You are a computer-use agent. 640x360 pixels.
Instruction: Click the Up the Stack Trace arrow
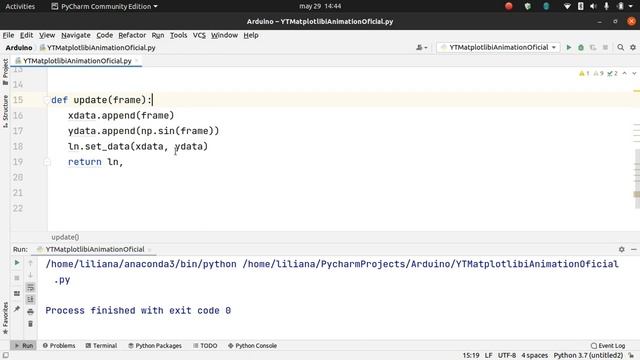click(30, 263)
